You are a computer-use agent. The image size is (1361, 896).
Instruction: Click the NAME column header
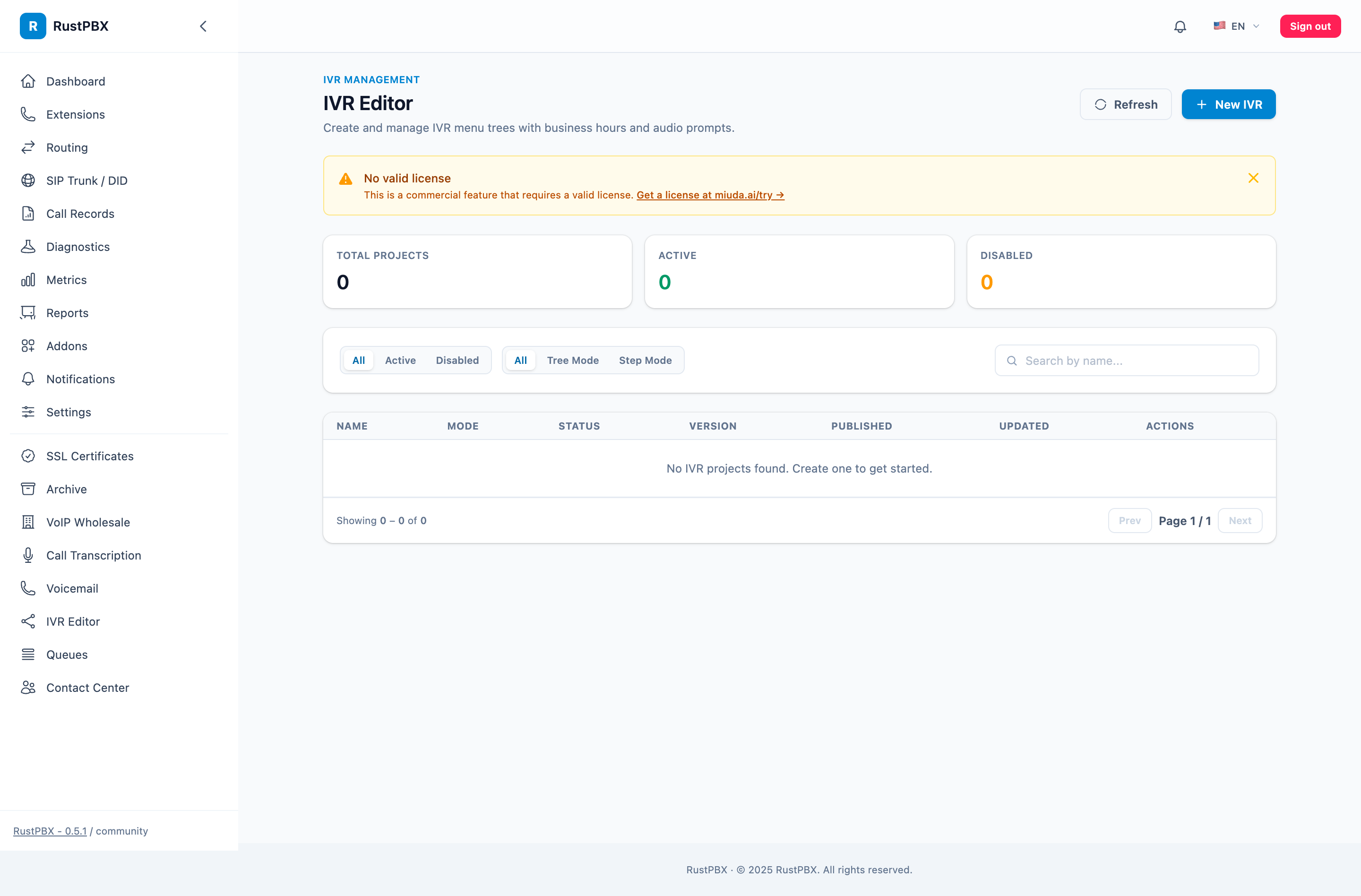[x=352, y=426]
